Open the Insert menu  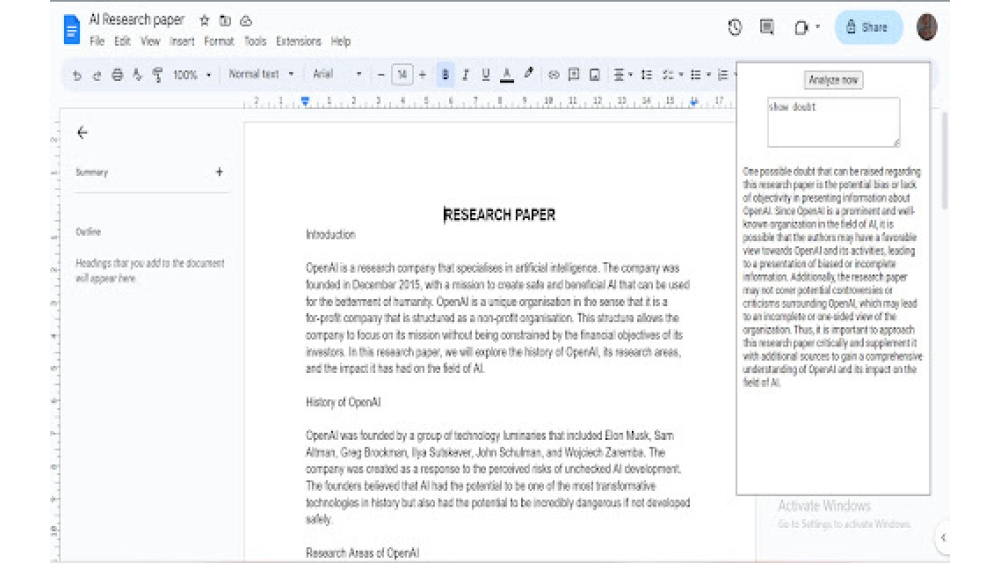(x=182, y=41)
